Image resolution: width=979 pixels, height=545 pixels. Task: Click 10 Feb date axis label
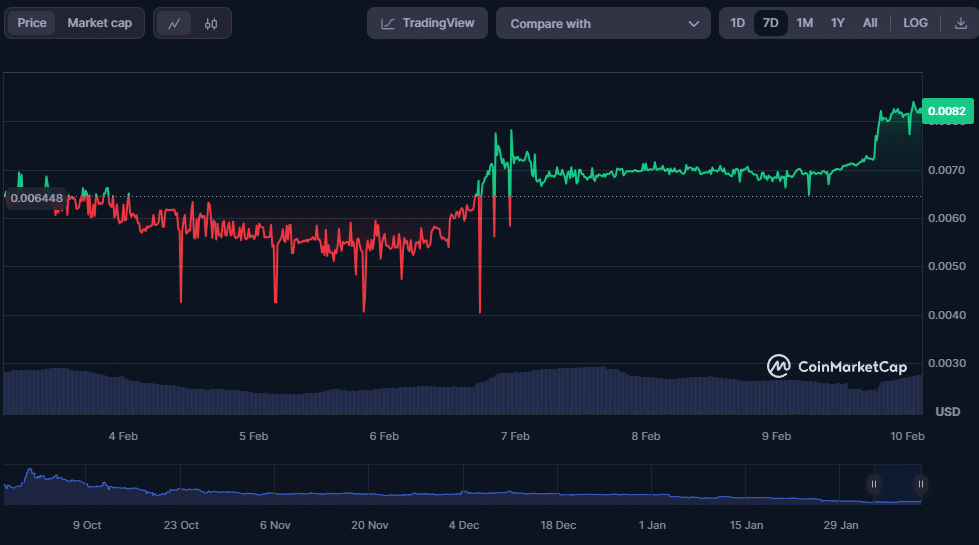[x=907, y=436]
